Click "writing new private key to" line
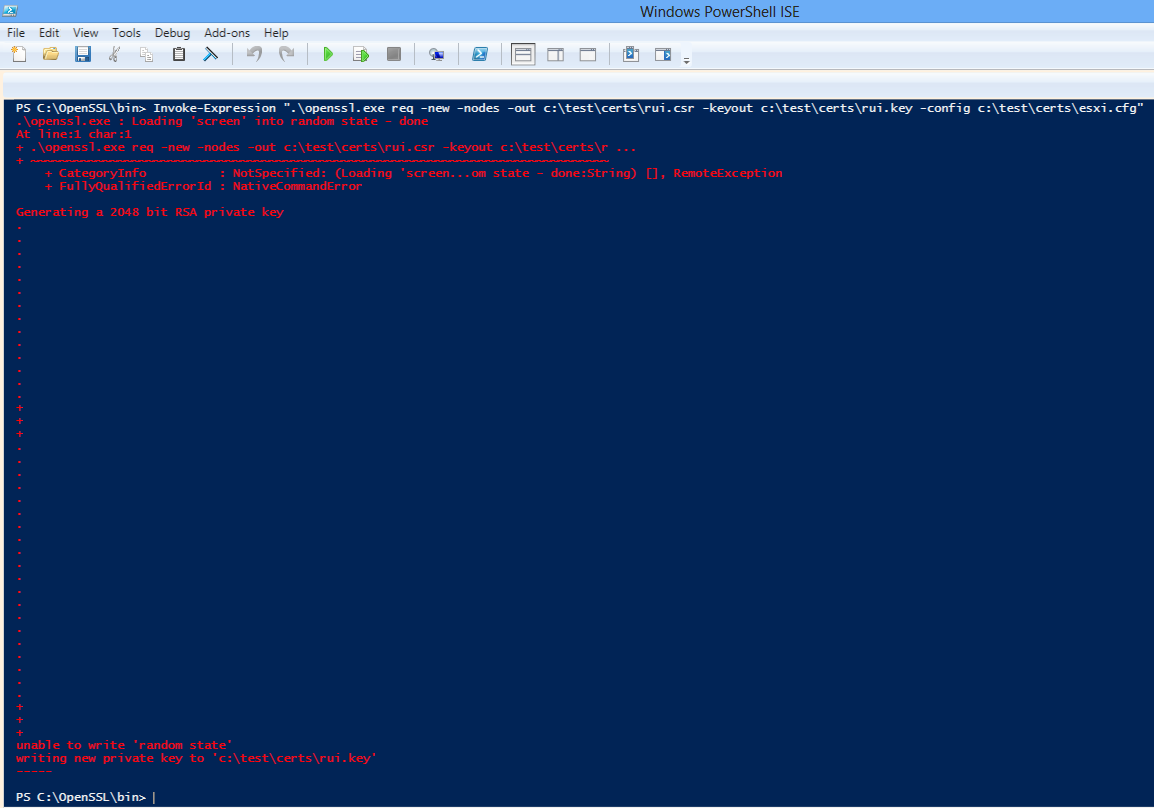The height and width of the screenshot is (808, 1154). tap(197, 758)
